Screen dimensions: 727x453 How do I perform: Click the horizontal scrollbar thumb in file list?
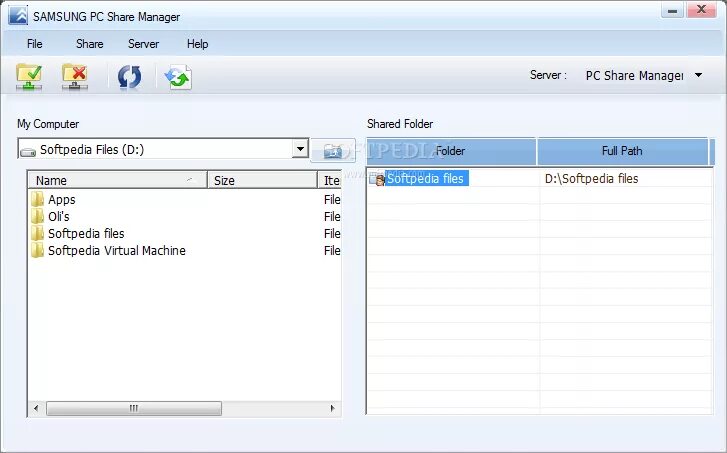pos(134,408)
